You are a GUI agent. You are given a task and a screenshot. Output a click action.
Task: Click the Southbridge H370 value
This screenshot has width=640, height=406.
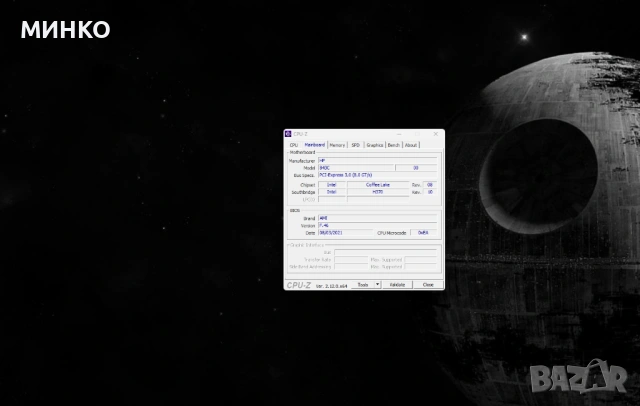tap(378, 192)
